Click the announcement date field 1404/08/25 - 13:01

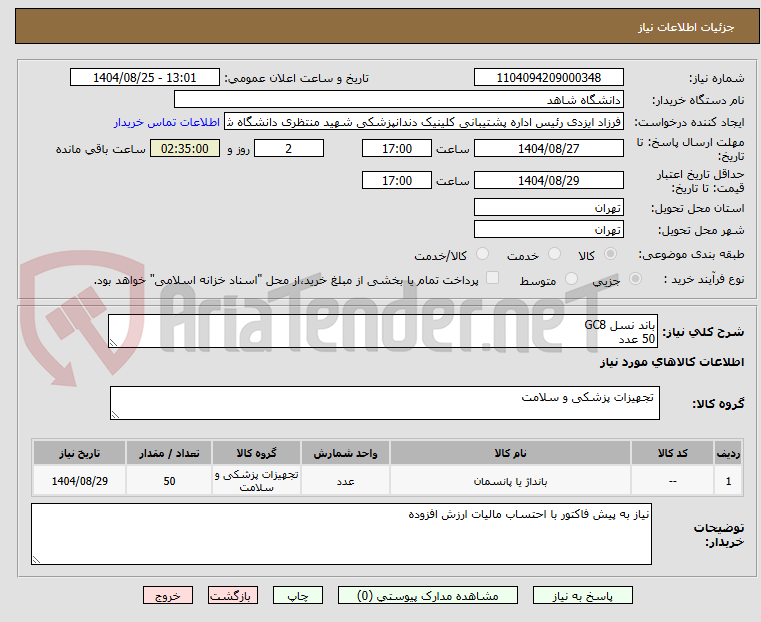145,78
